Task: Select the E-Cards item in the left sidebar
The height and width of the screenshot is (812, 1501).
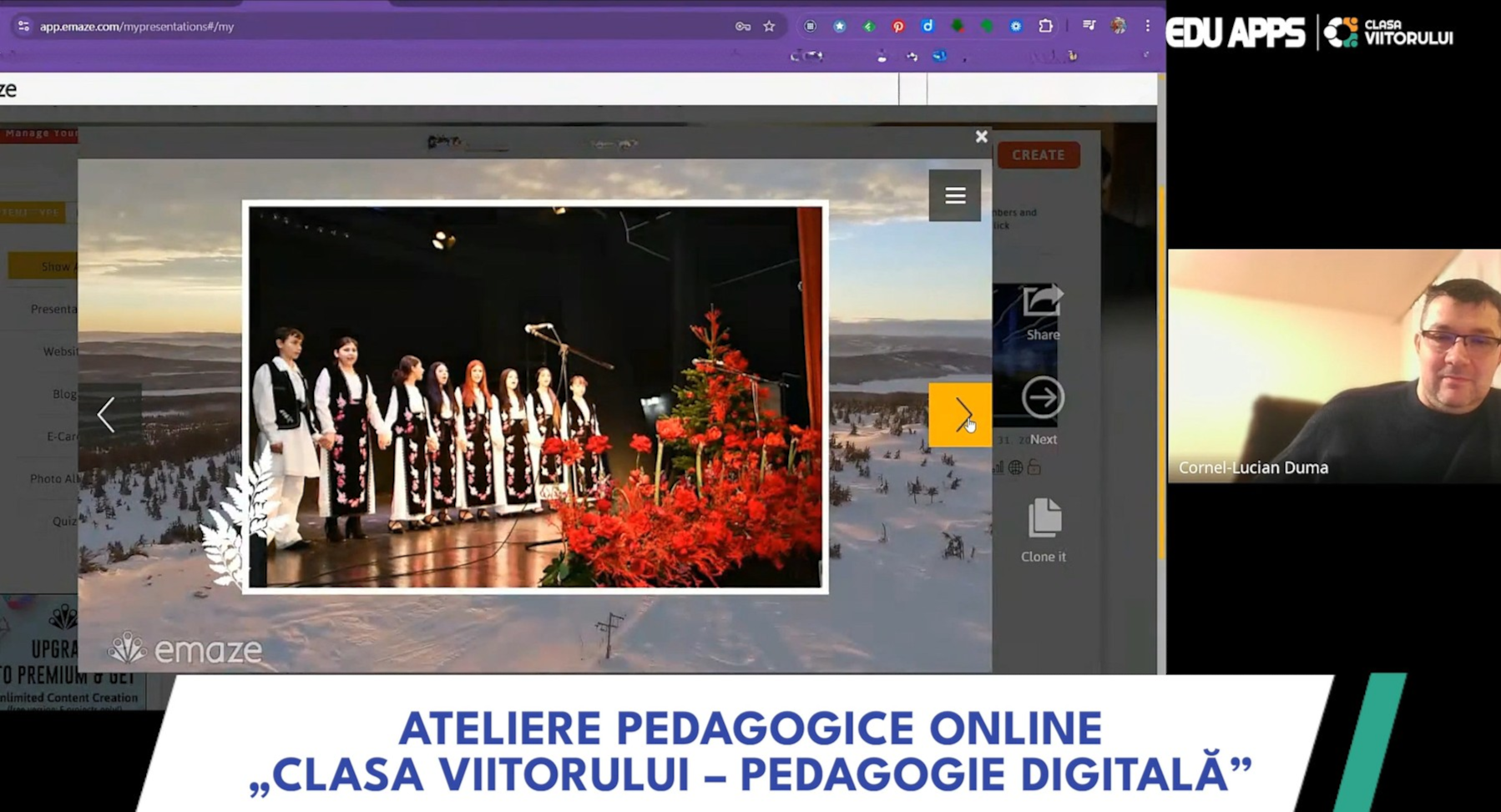Action: pyautogui.click(x=62, y=436)
